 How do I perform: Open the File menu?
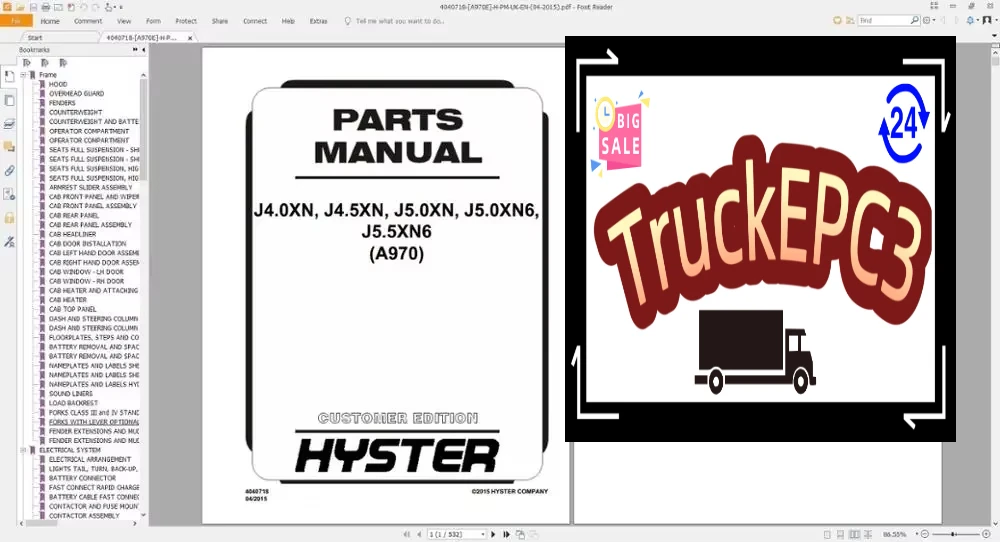(x=16, y=21)
